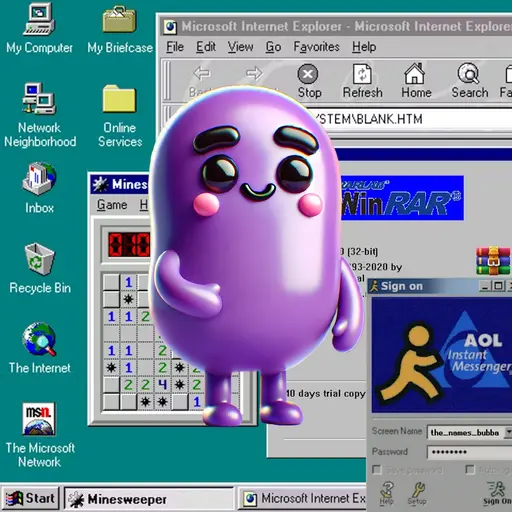
Task: Open the Edit menu in Internet Explorer
Action: (206, 47)
